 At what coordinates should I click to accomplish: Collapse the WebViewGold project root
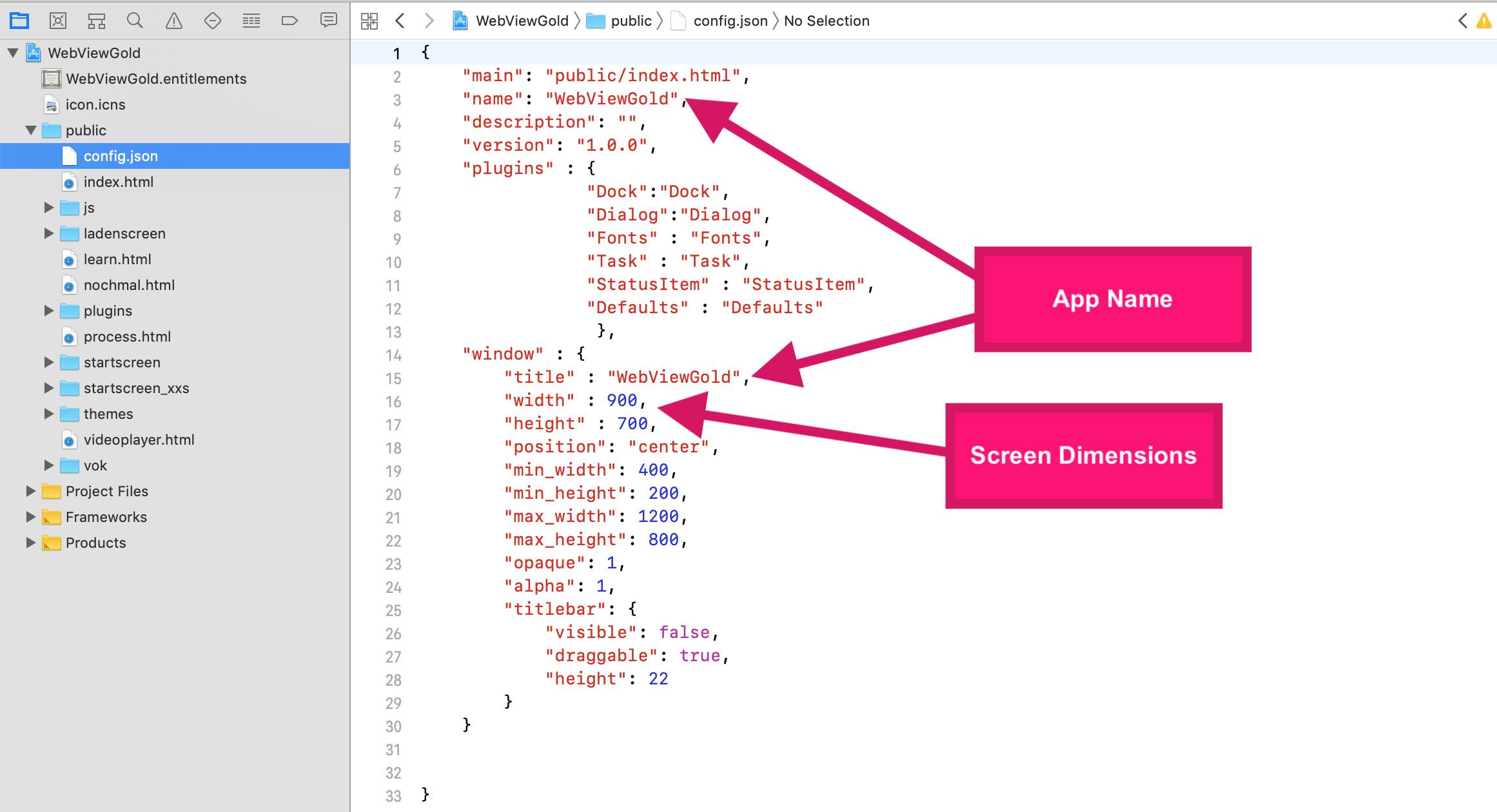point(13,53)
